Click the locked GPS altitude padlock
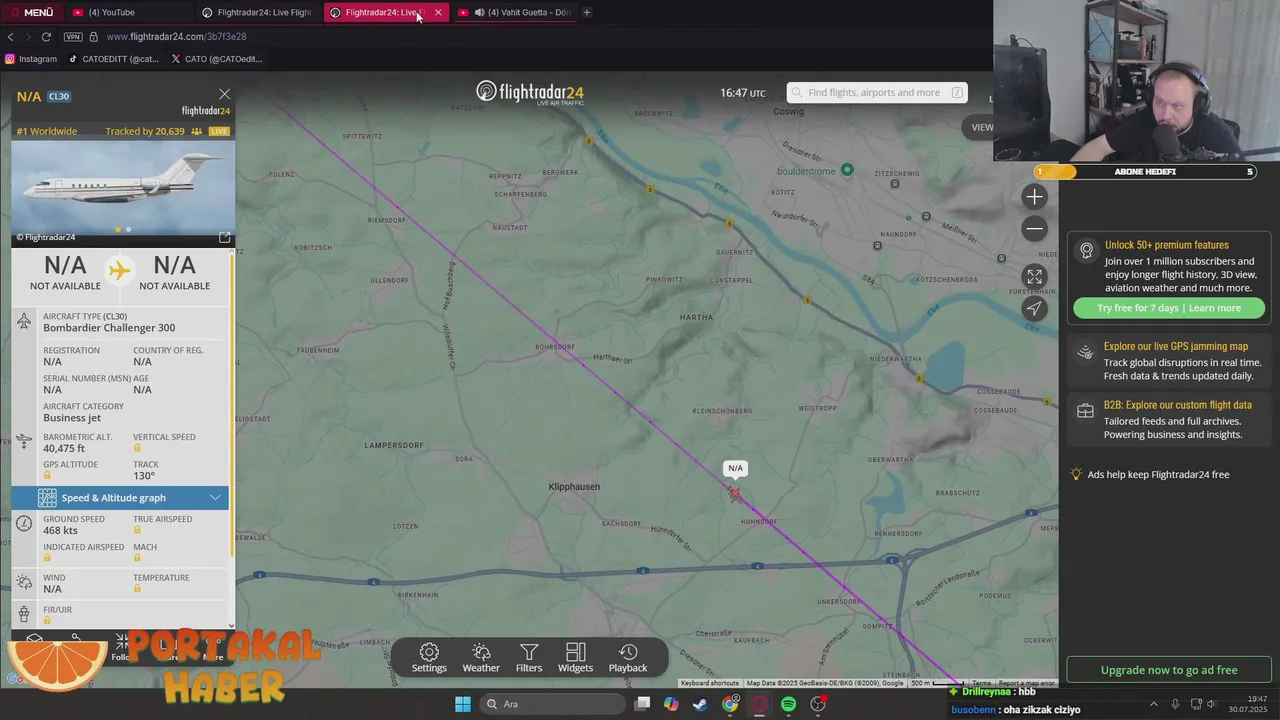This screenshot has width=1280, height=720. [x=47, y=475]
